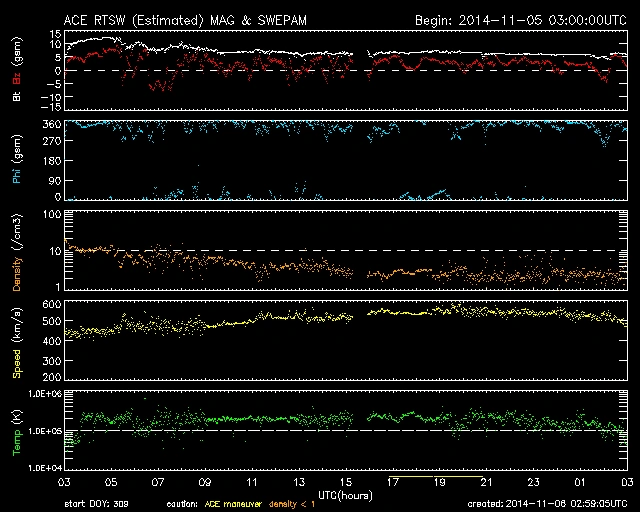Click the 100 tick on Density axis
This screenshot has width=640, height=512.
coord(48,214)
